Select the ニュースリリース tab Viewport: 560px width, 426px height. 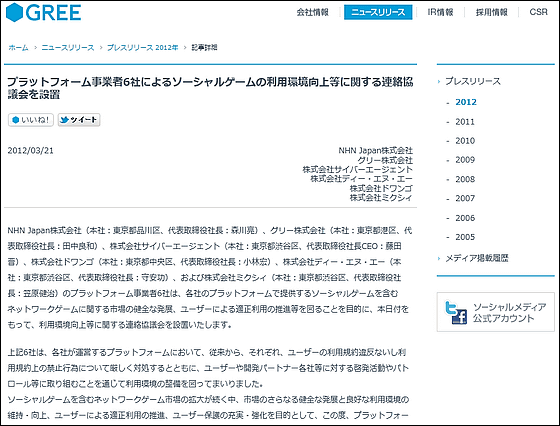(378, 12)
